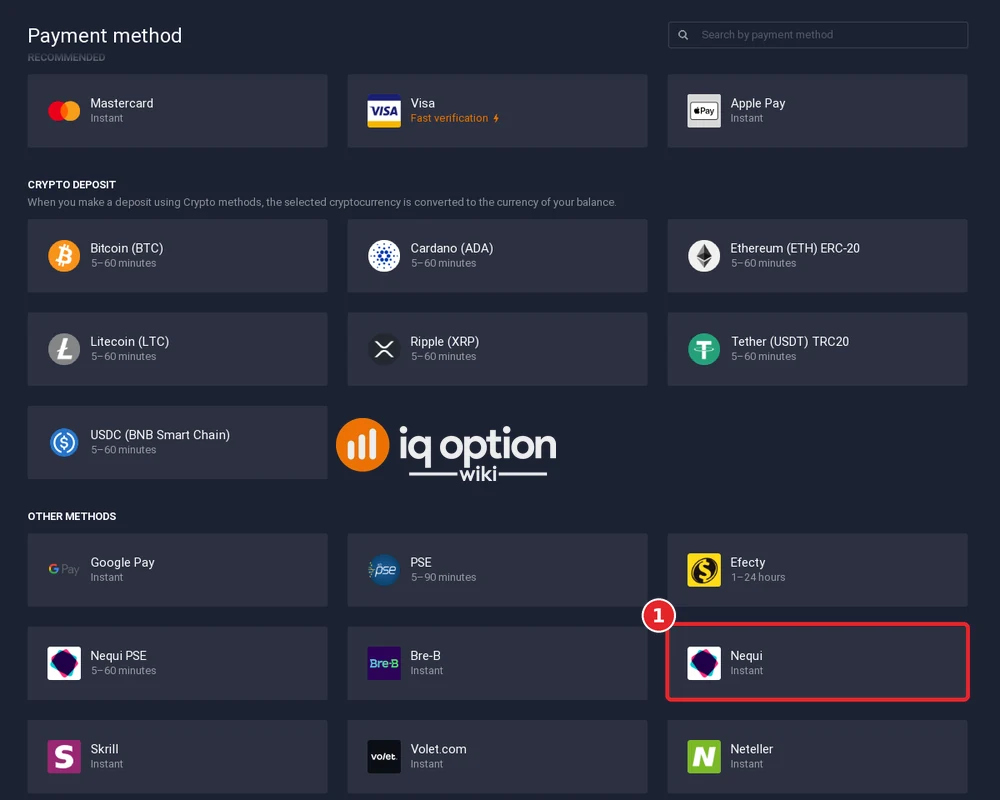
Task: Click the Volet logo icon
Action: point(384,756)
